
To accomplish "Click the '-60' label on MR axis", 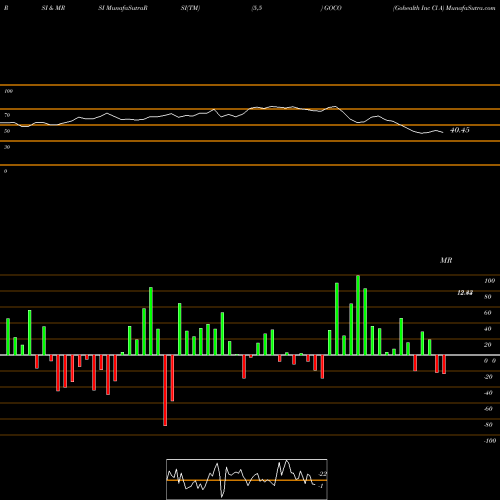I will click(488, 409).
